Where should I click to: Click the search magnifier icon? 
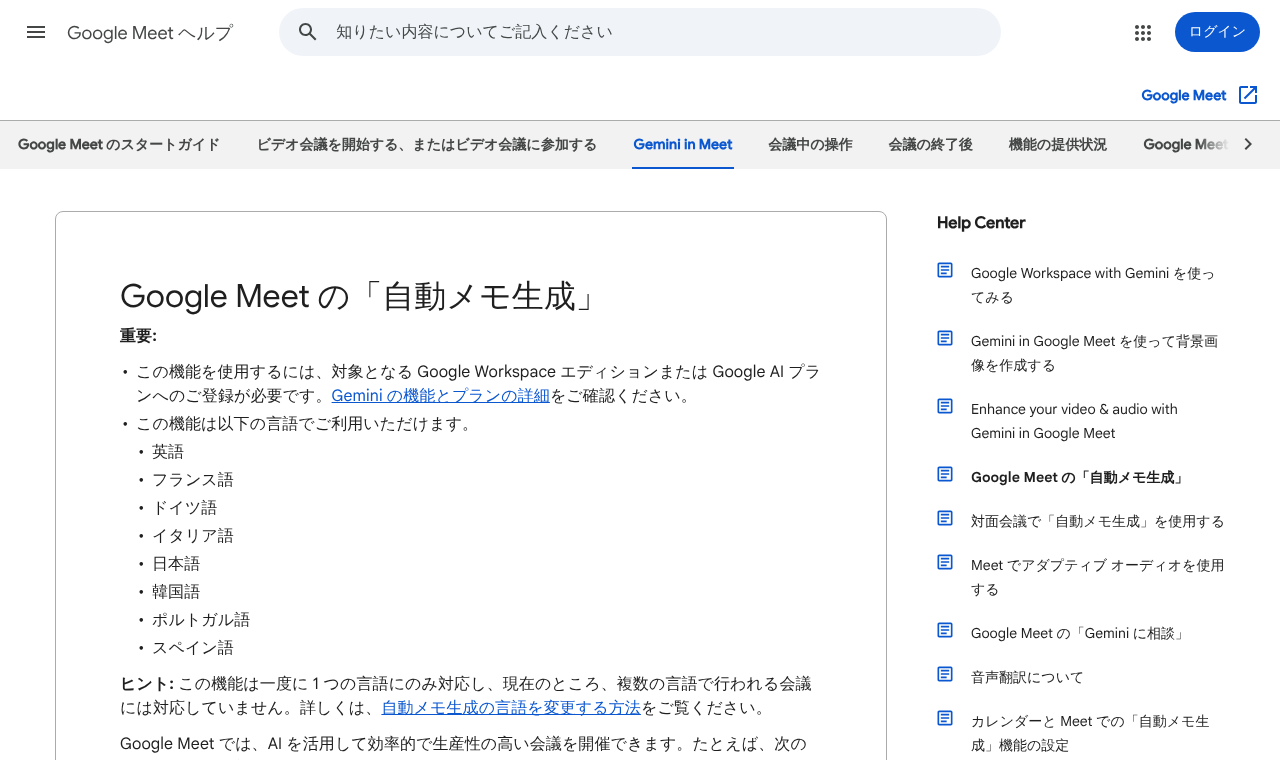tap(308, 32)
